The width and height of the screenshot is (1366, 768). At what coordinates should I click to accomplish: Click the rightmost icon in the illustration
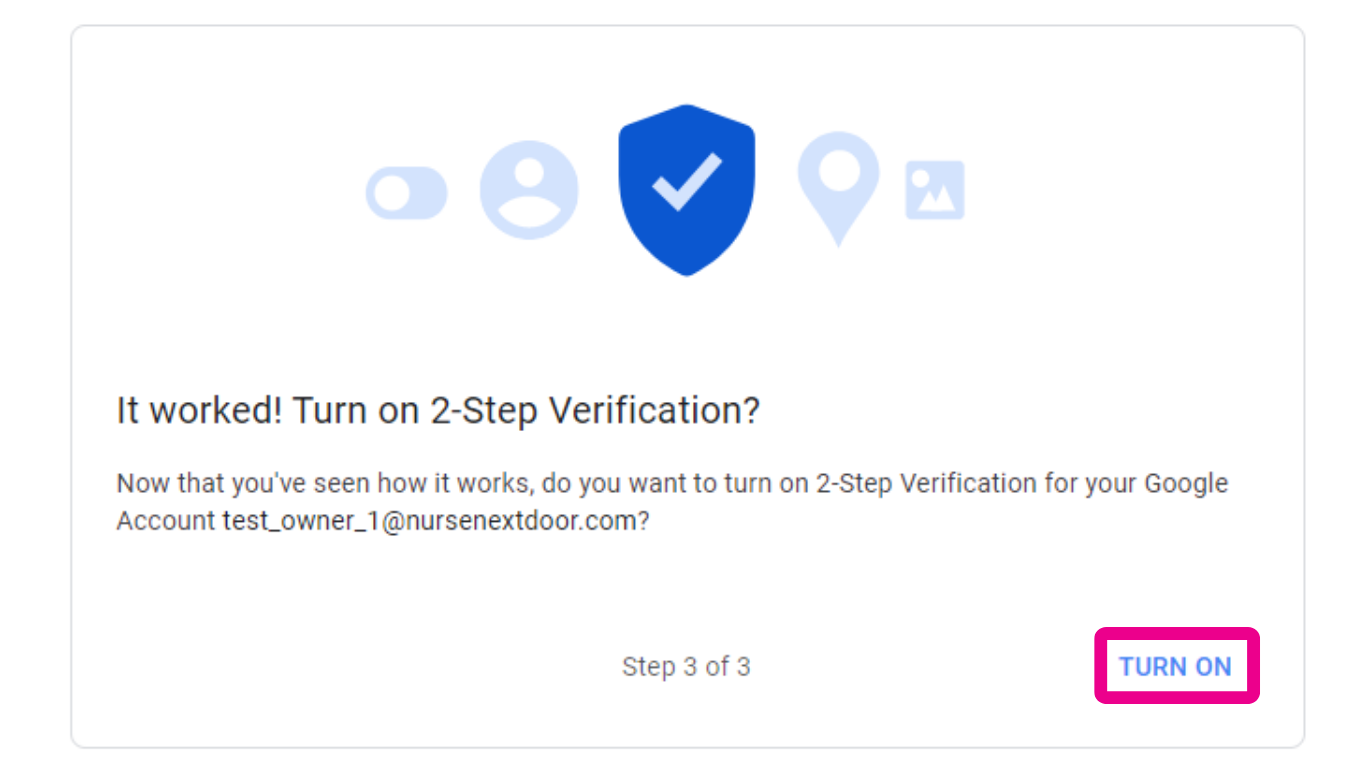[934, 188]
